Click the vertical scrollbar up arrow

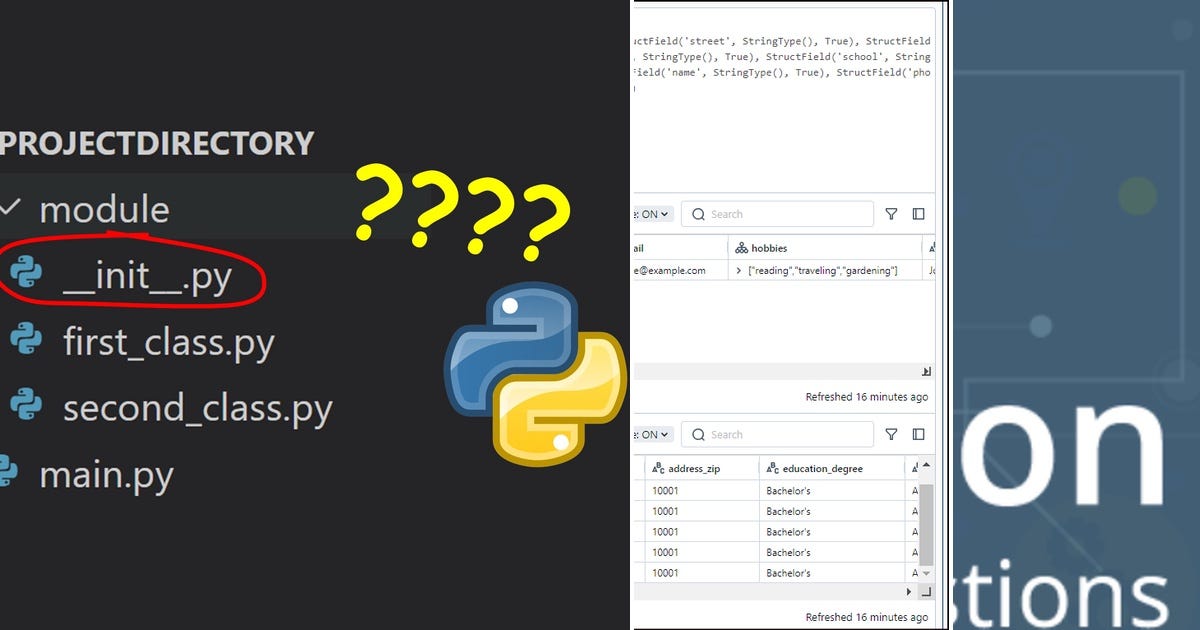pos(926,465)
